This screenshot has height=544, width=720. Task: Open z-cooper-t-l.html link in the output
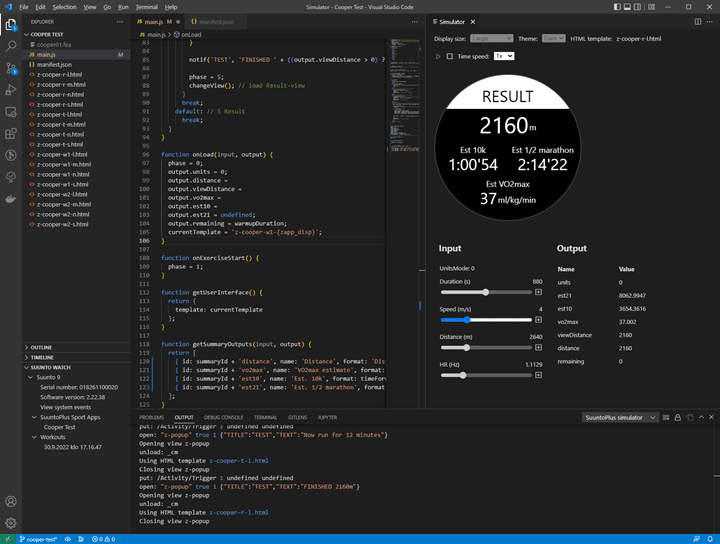click(x=239, y=461)
